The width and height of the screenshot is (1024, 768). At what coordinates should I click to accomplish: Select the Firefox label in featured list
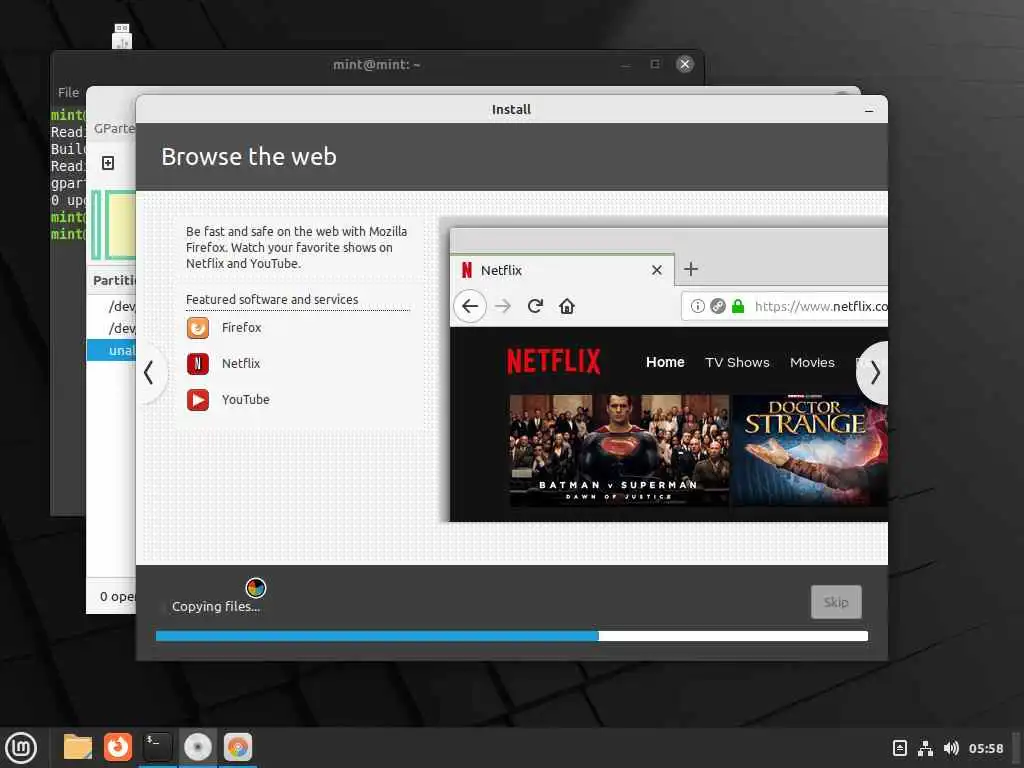point(241,328)
